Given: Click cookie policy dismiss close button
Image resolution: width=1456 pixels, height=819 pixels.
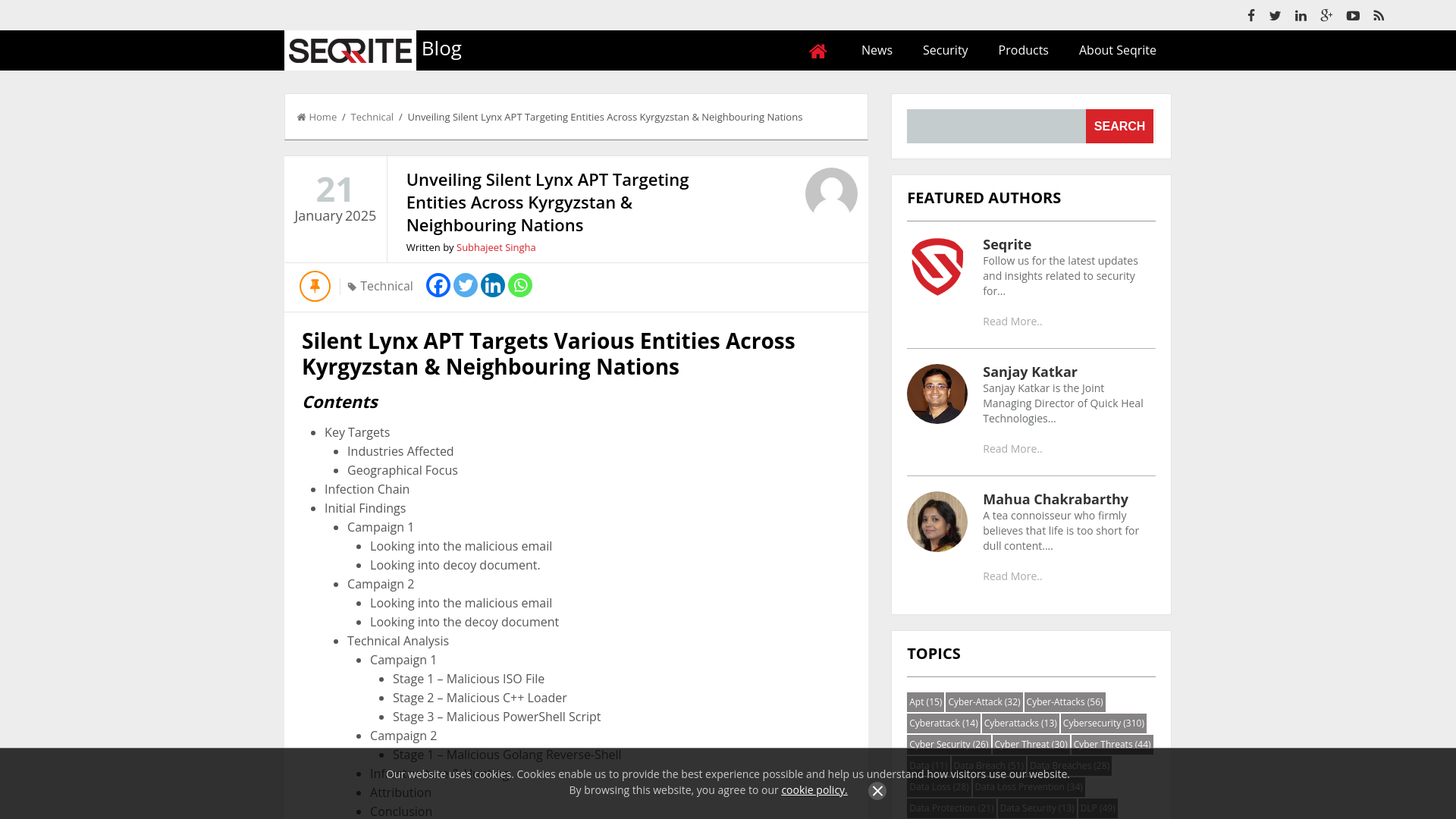Looking at the screenshot, I should coord(877,790).
